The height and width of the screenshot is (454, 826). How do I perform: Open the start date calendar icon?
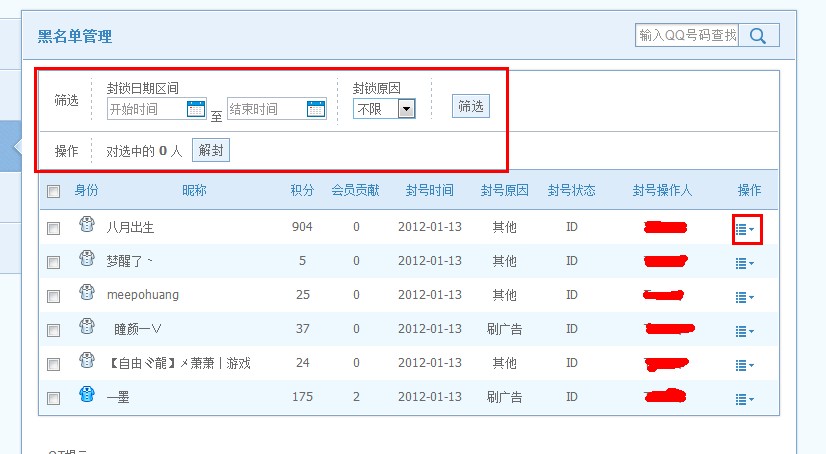tap(195, 109)
